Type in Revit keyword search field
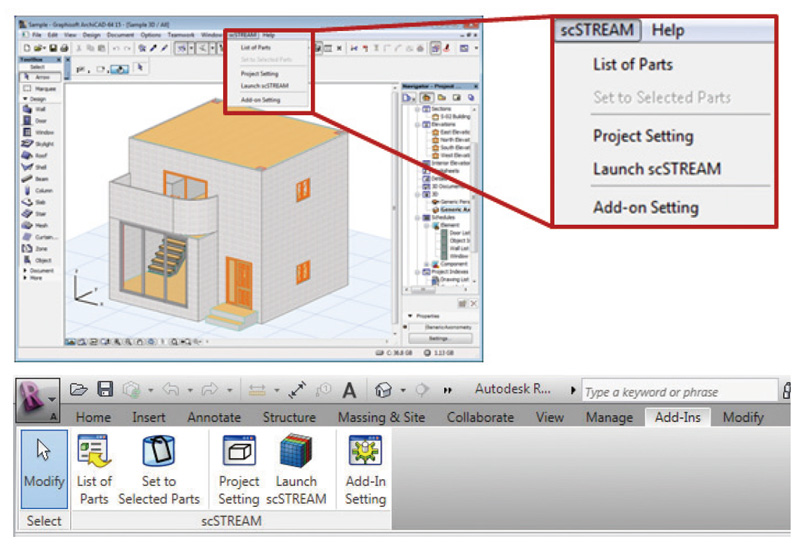 pyautogui.click(x=679, y=392)
